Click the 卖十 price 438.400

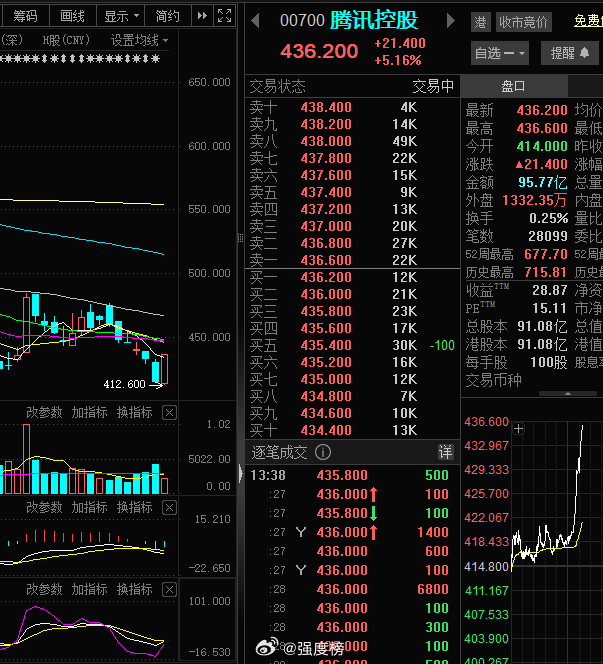coord(326,108)
